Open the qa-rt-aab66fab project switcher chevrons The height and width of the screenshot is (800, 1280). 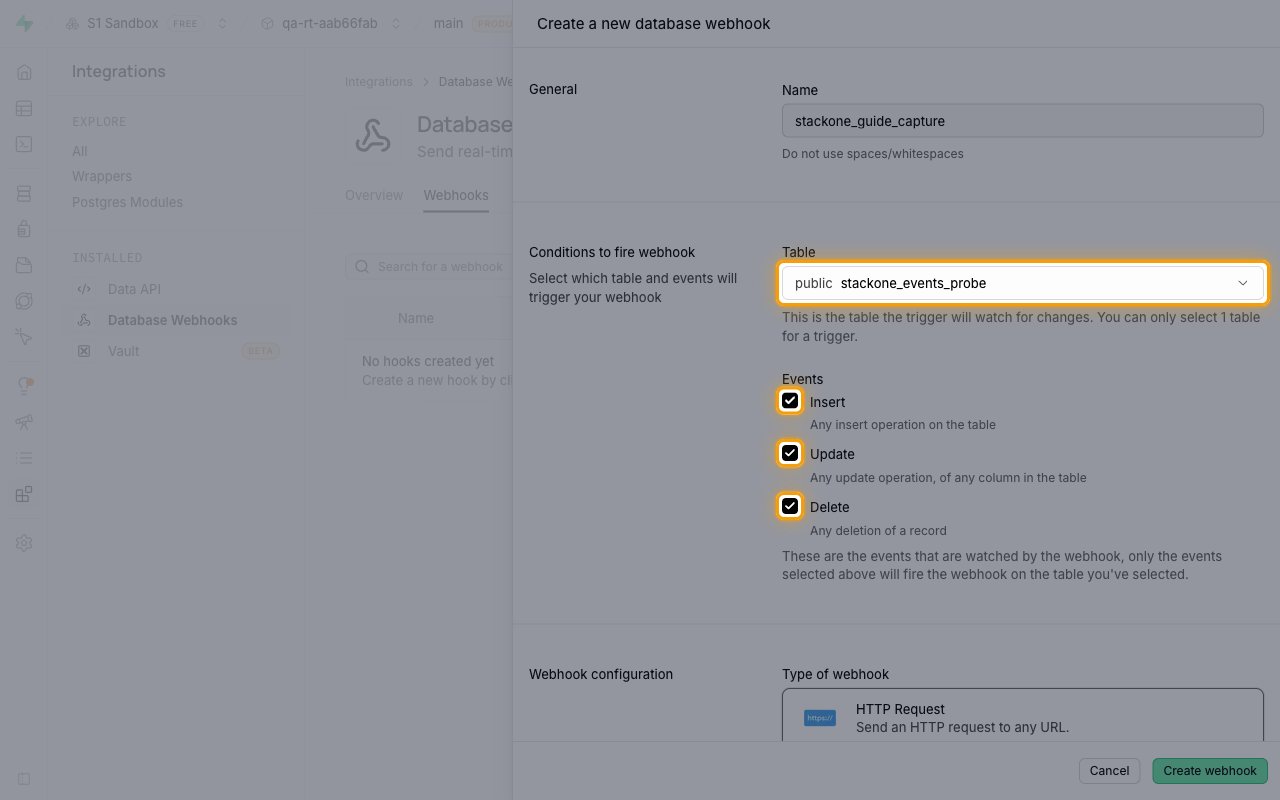[x=396, y=23]
